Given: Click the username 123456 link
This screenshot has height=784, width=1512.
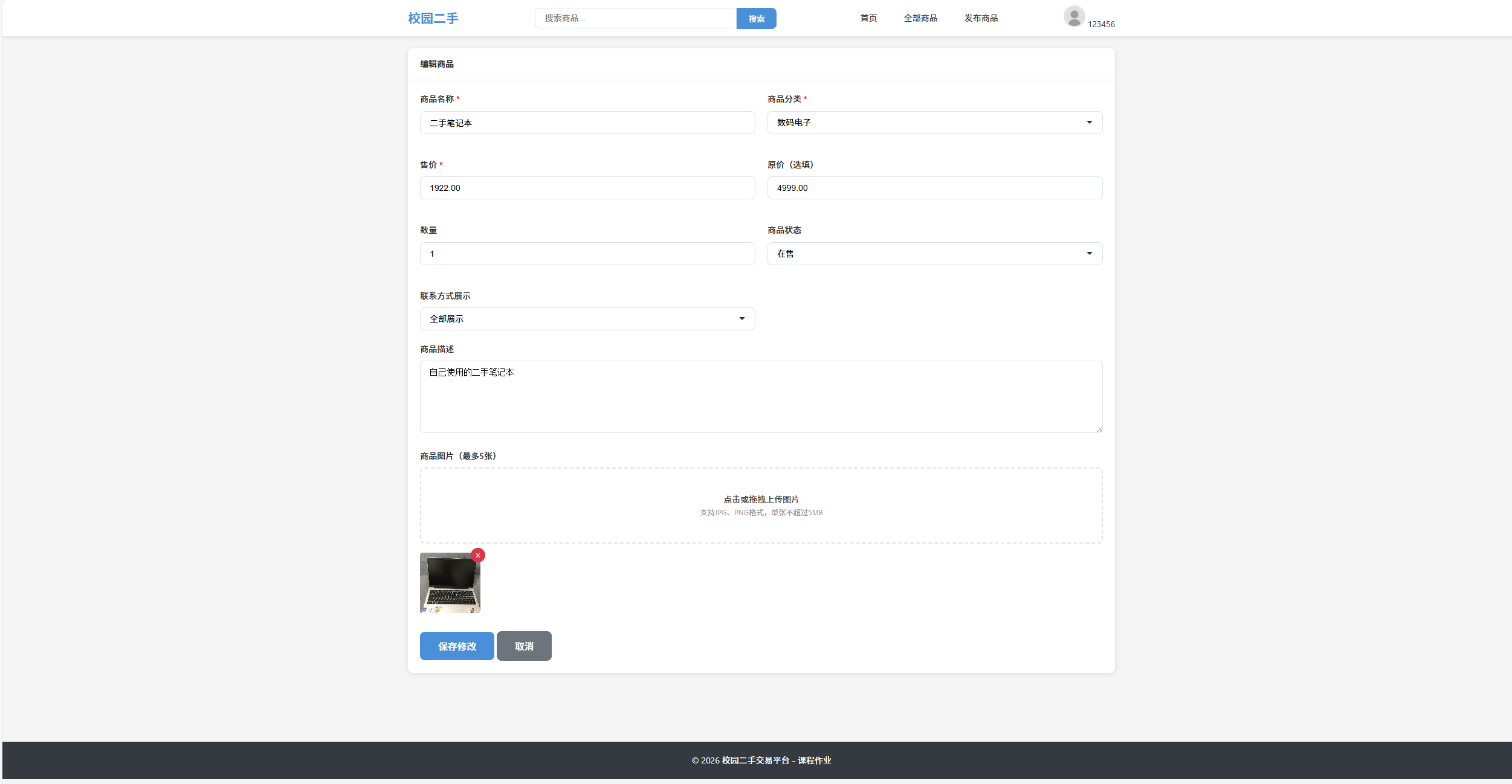Looking at the screenshot, I should 1100,24.
